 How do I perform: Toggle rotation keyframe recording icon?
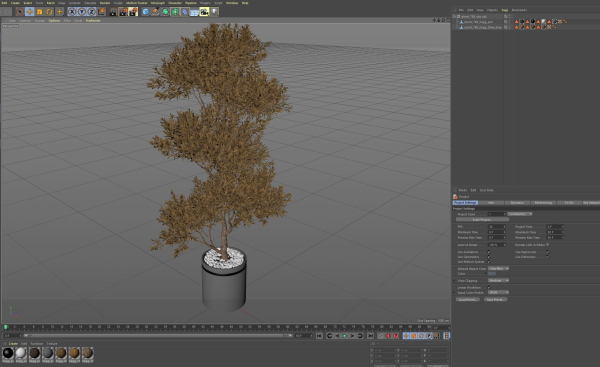point(421,336)
